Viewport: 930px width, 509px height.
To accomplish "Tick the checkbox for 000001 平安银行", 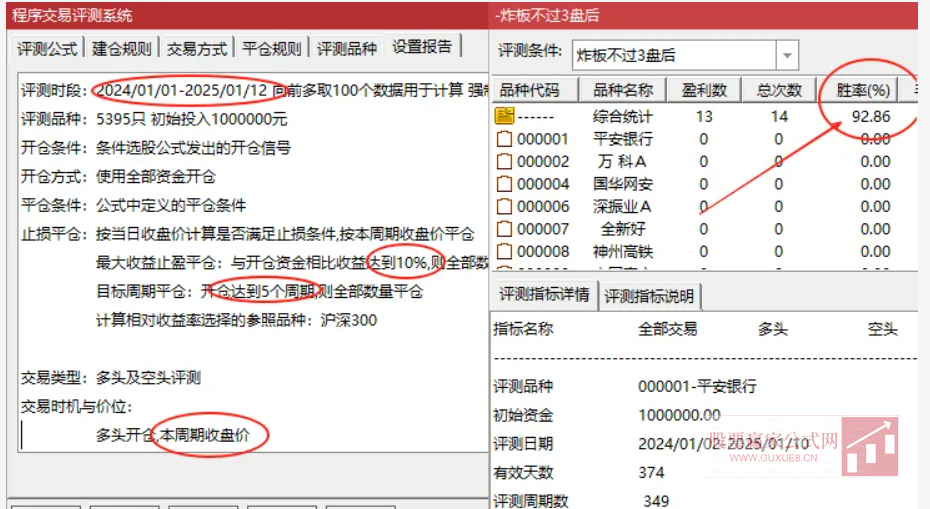I will pyautogui.click(x=504, y=139).
